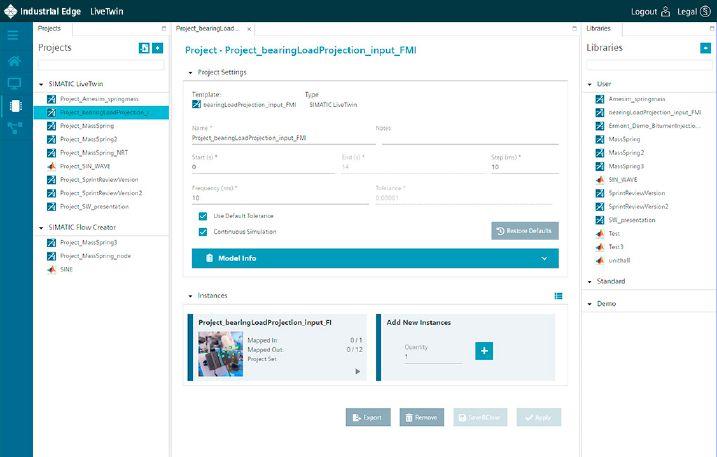Click the Step (ms) input field

(525, 167)
